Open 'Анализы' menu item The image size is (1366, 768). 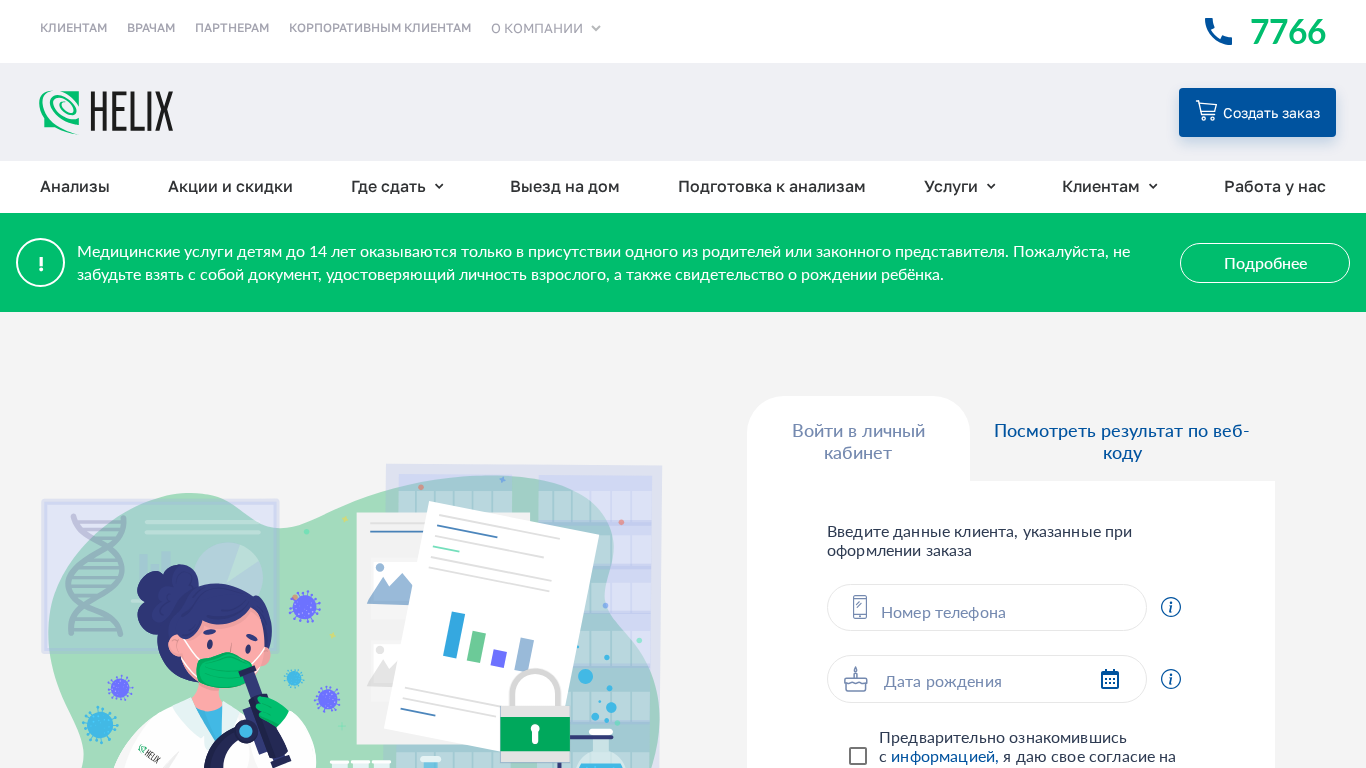(x=75, y=186)
